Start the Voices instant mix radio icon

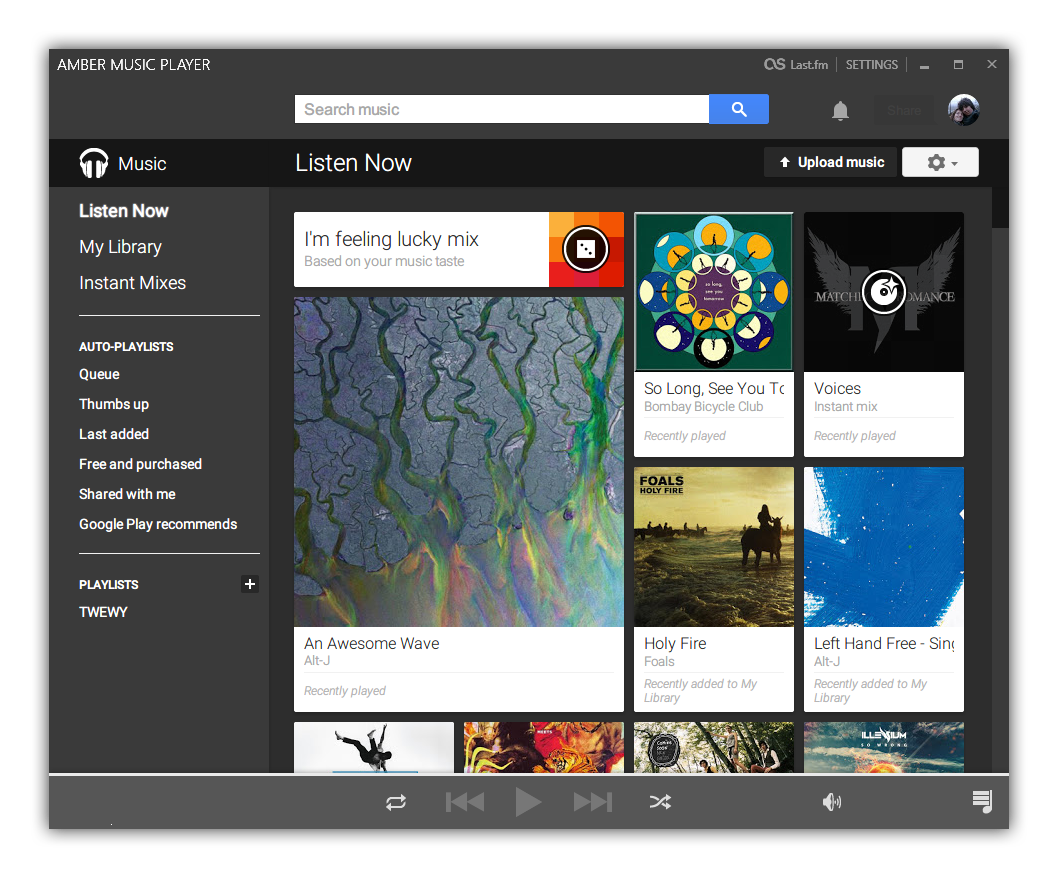[x=883, y=292]
